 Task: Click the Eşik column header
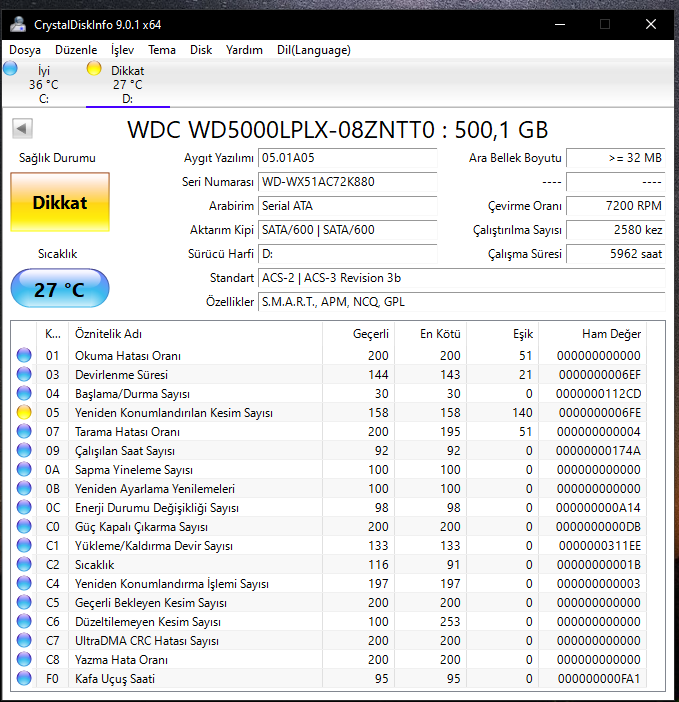(503, 334)
